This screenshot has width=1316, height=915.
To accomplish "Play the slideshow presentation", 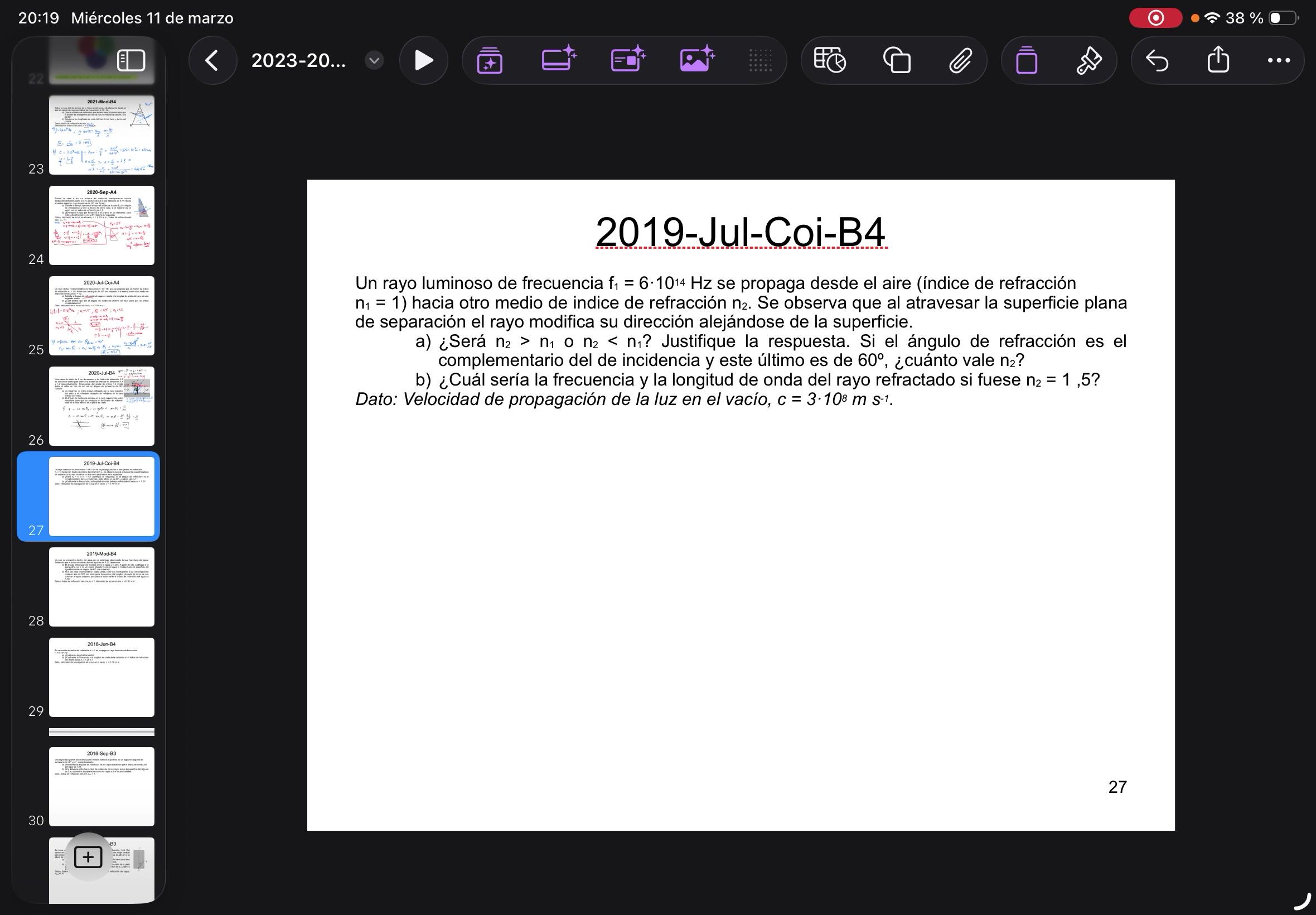I will pos(423,60).
